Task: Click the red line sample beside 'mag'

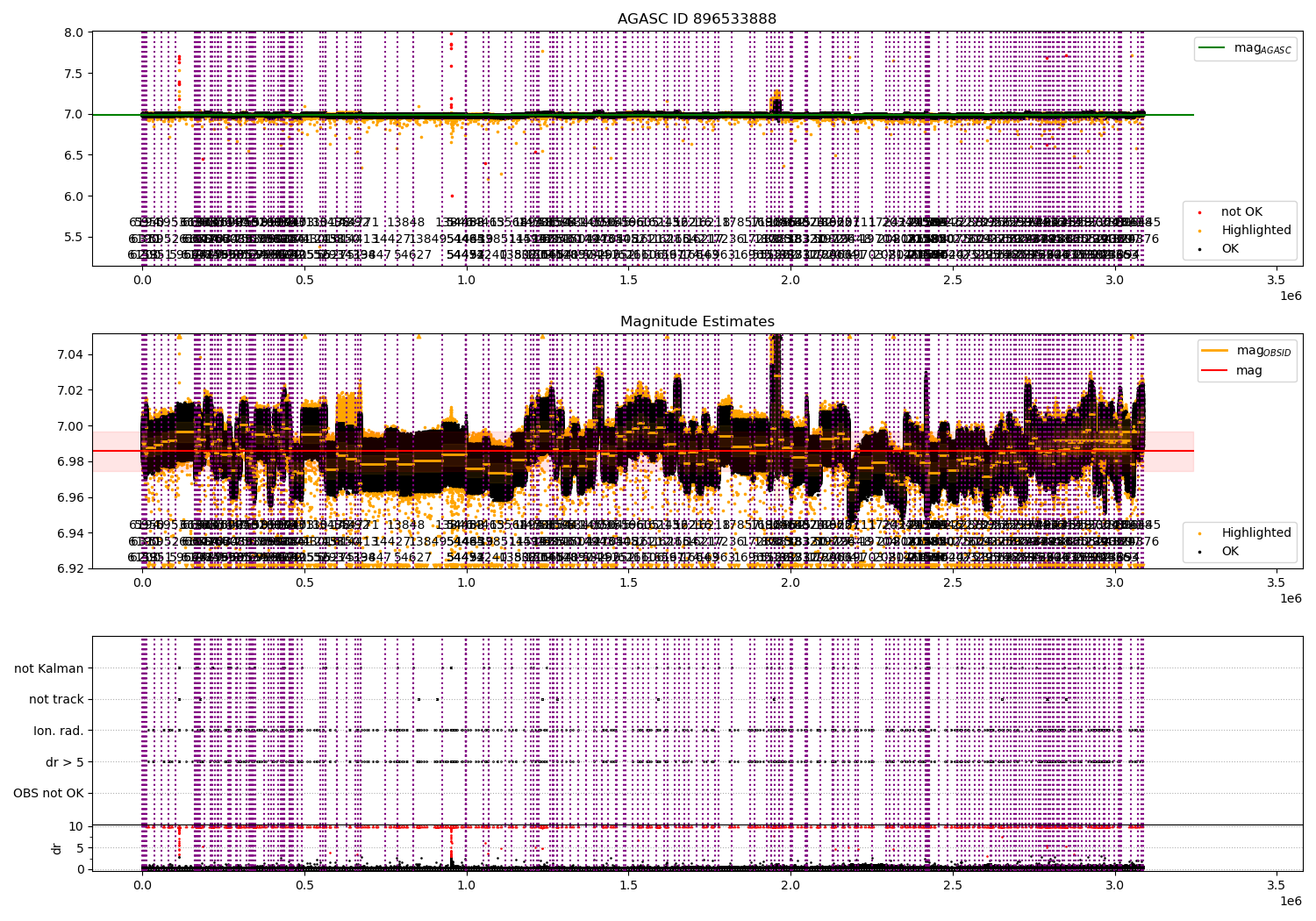Action: [x=1215, y=370]
